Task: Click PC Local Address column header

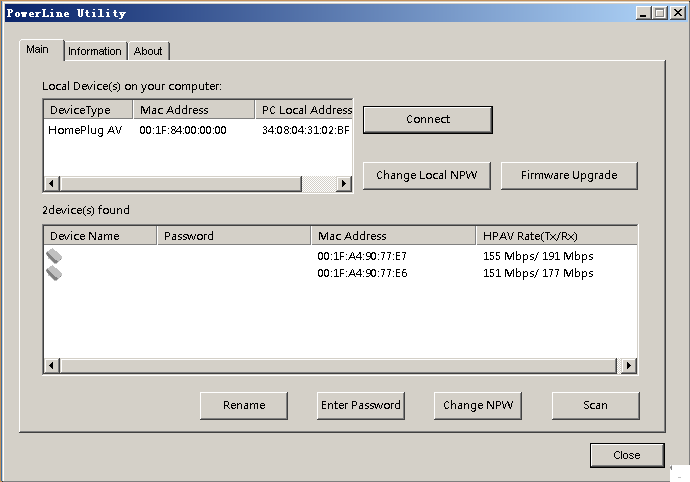Action: [x=304, y=110]
